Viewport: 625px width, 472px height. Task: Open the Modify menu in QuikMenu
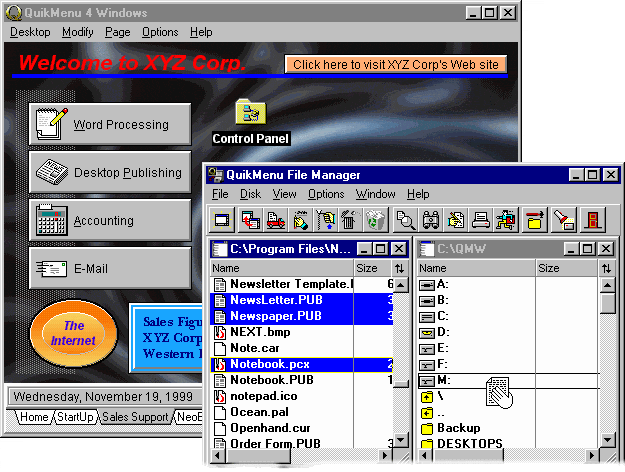[x=79, y=32]
